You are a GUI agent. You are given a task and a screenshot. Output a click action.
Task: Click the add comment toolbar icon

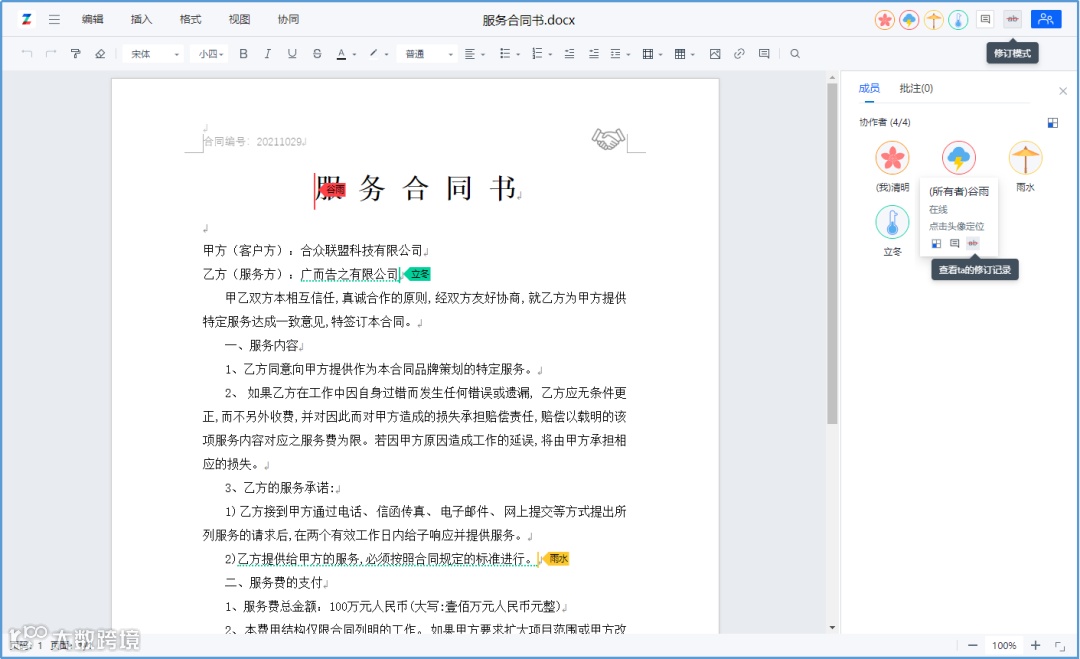(x=764, y=54)
